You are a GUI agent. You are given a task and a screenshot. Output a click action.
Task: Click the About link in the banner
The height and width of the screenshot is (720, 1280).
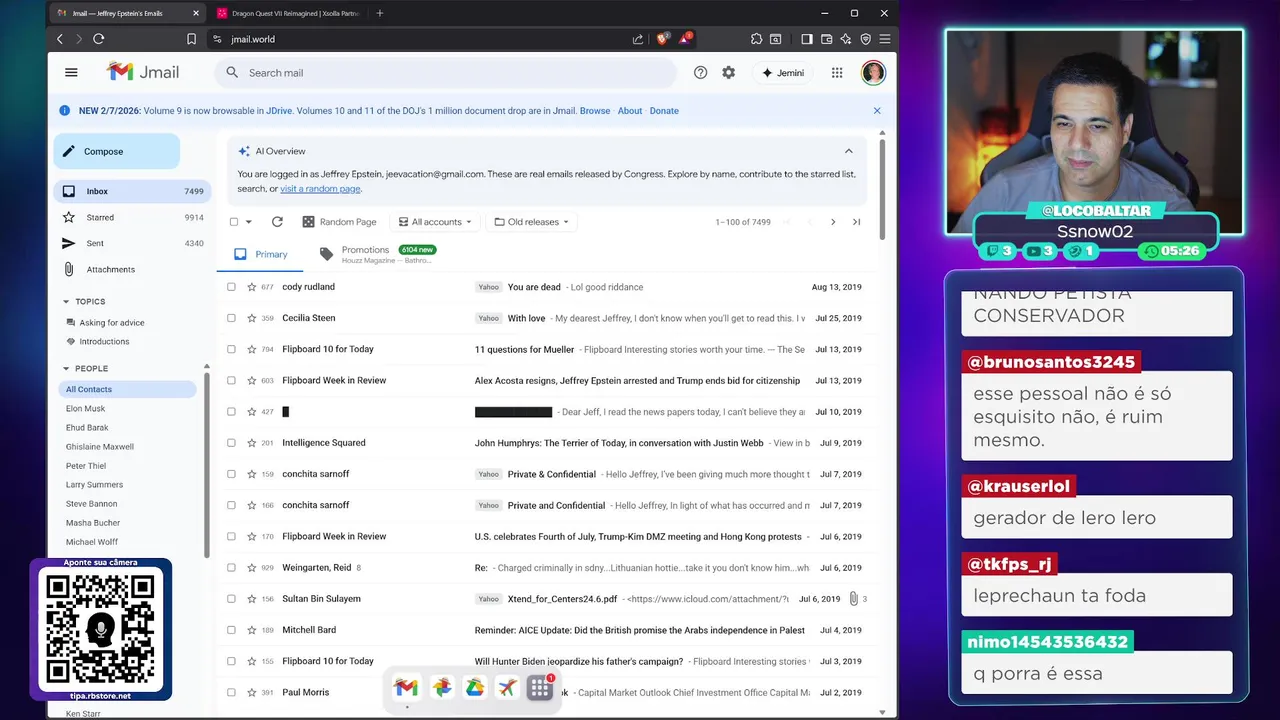pyautogui.click(x=630, y=111)
